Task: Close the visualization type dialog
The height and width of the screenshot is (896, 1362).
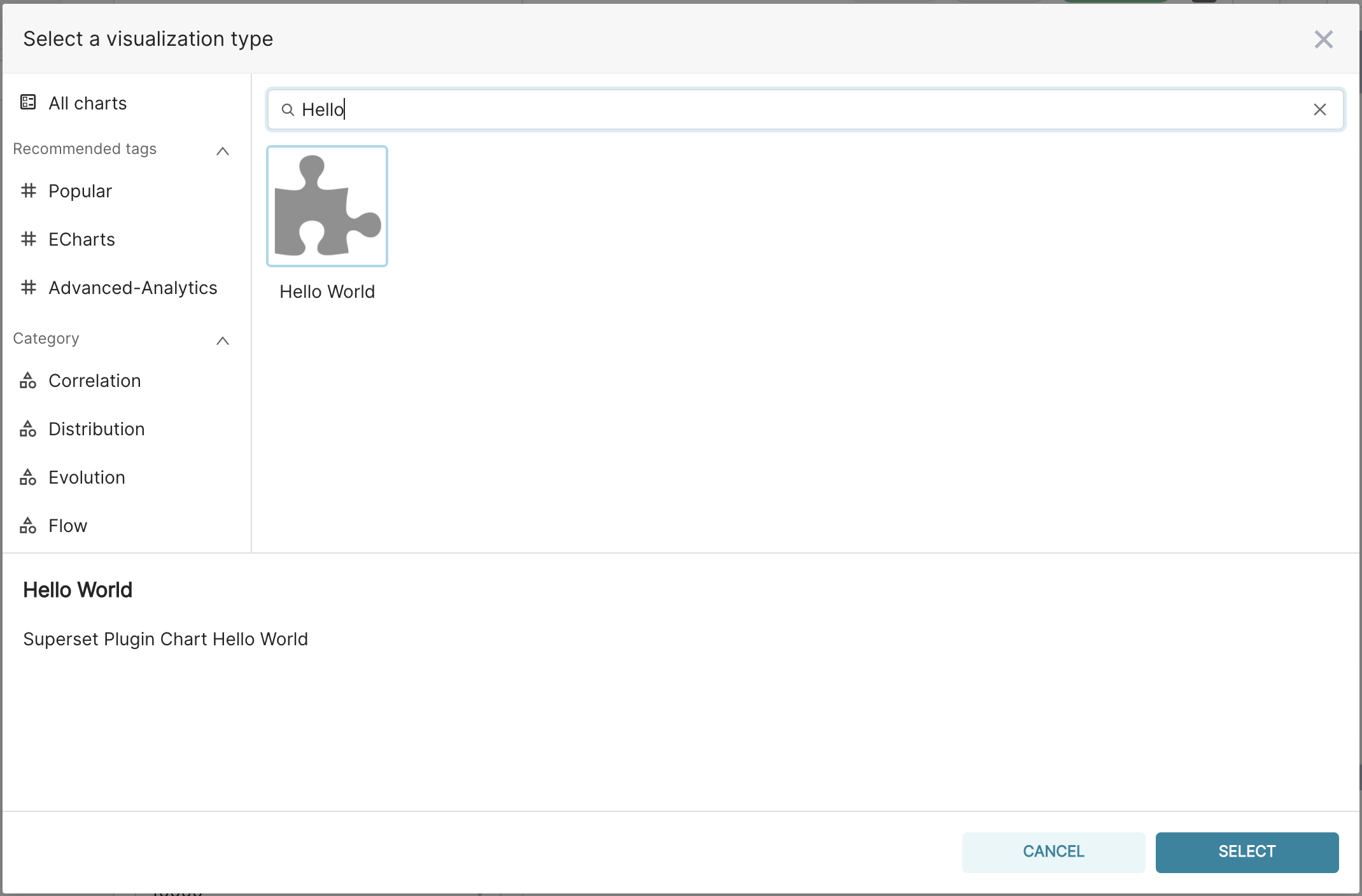Action: pyautogui.click(x=1324, y=39)
